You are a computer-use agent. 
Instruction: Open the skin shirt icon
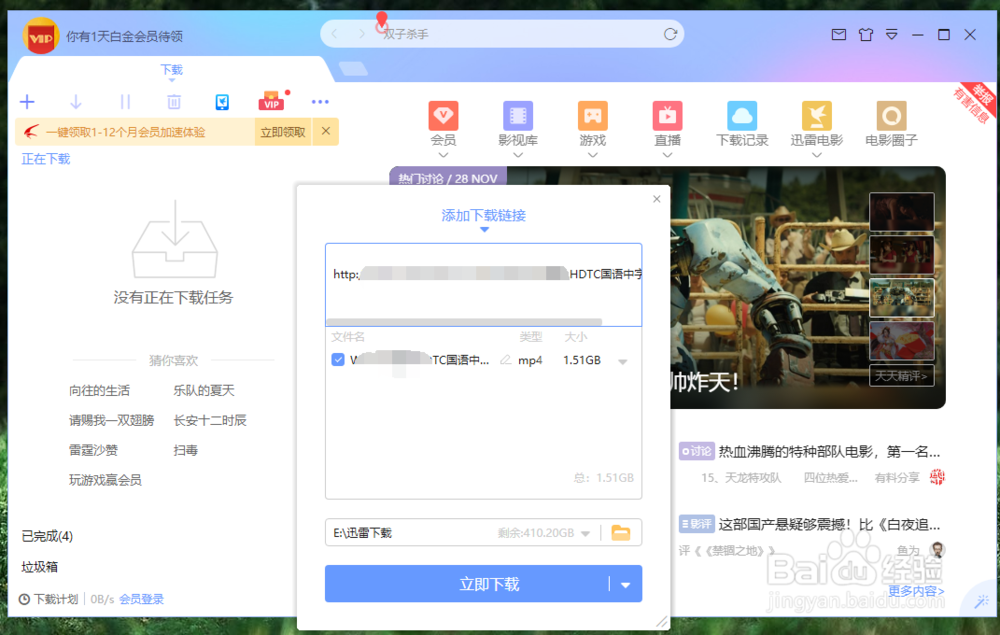865,34
